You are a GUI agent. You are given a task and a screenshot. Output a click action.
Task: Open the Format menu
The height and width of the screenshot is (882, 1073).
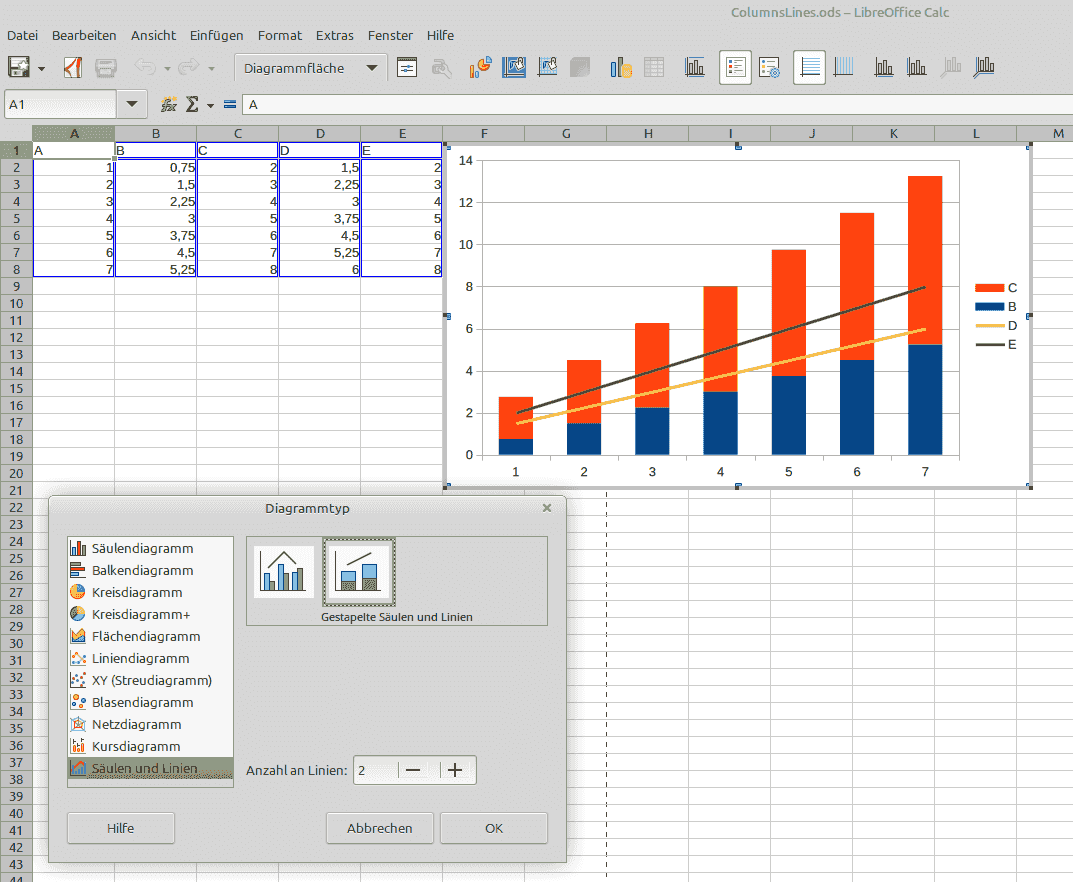coord(280,35)
